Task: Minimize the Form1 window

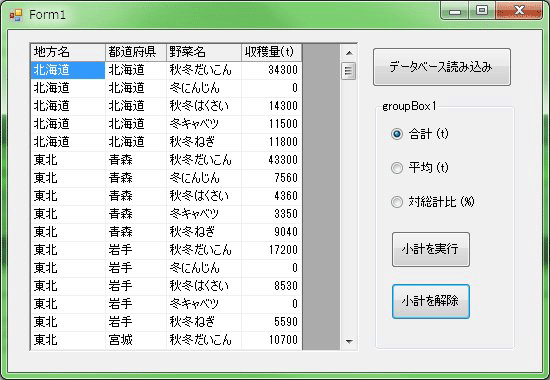Action: pyautogui.click(x=455, y=11)
